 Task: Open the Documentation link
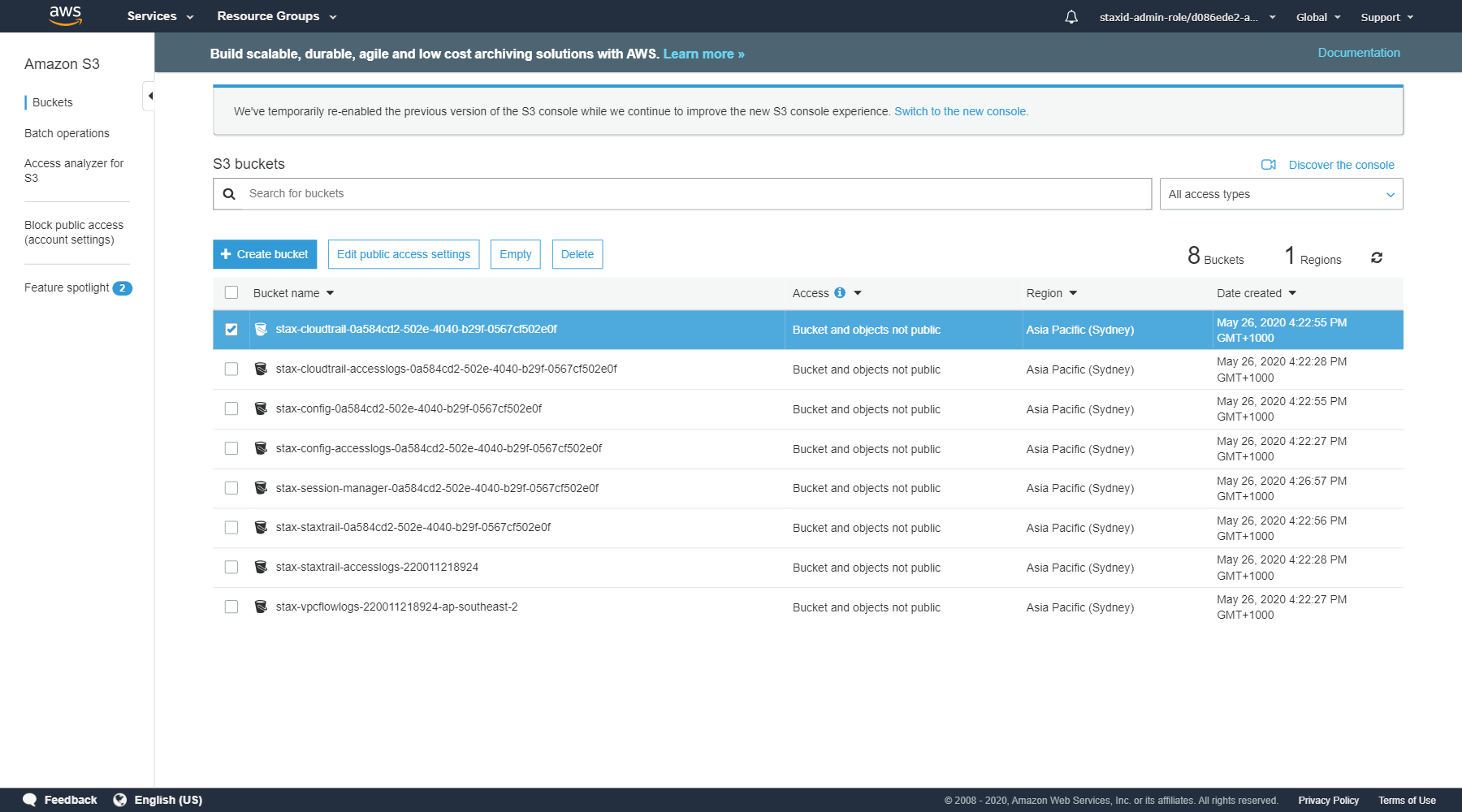tap(1359, 53)
